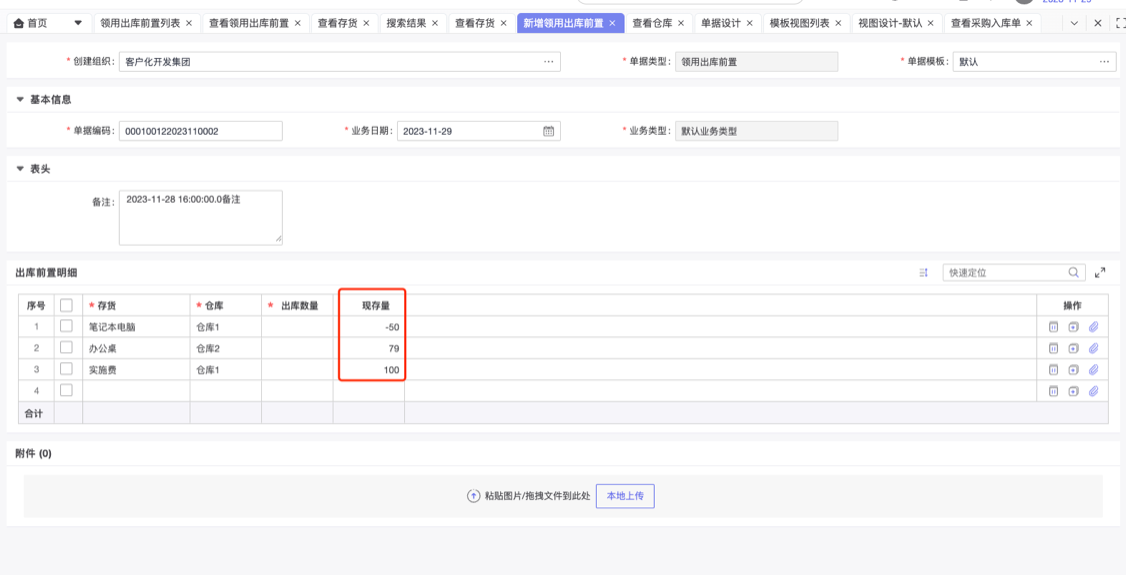This screenshot has width=1126, height=575.
Task: Expand detail table to fullscreen
Action: click(1100, 272)
